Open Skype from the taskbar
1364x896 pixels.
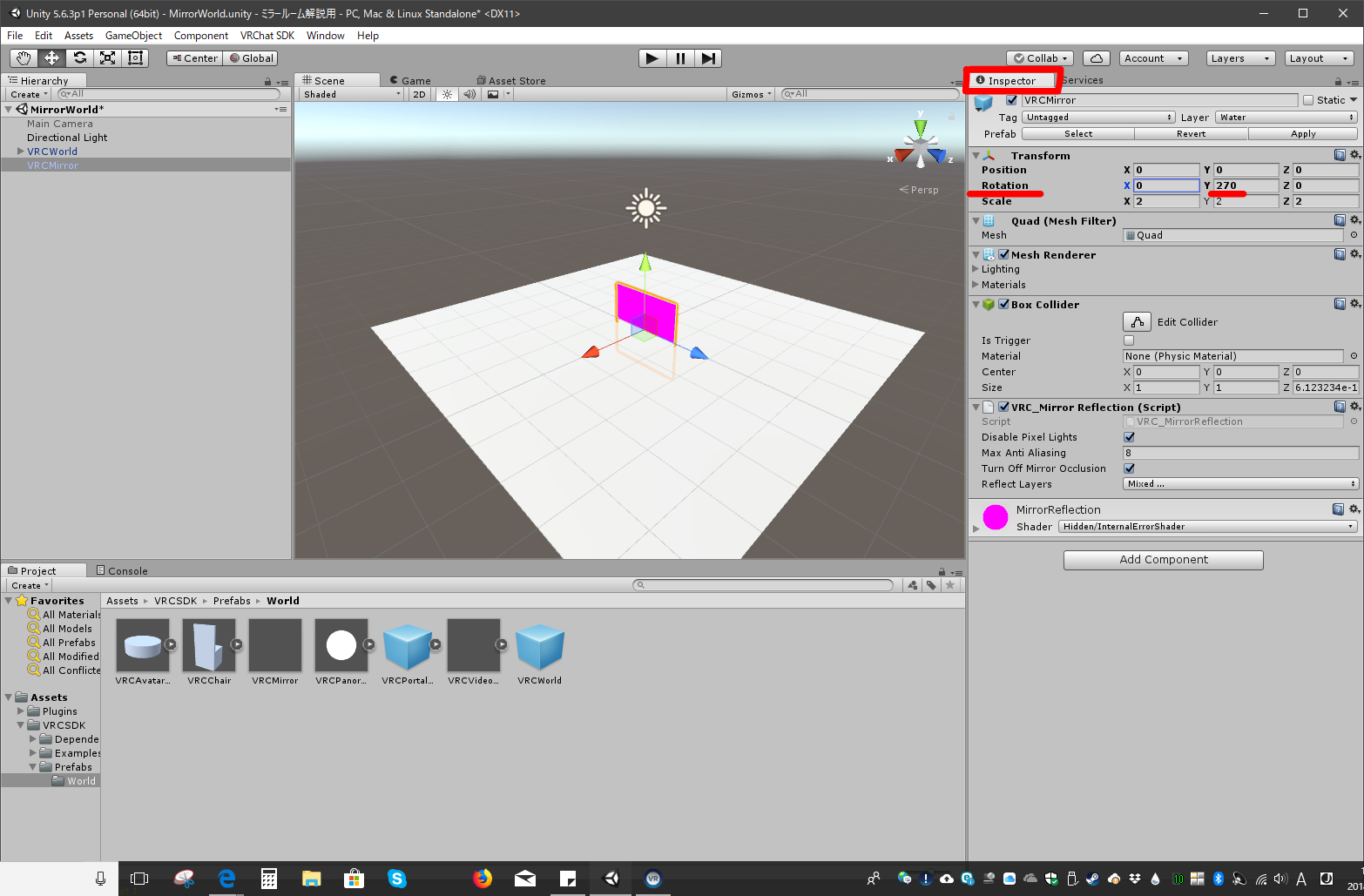pos(397,879)
